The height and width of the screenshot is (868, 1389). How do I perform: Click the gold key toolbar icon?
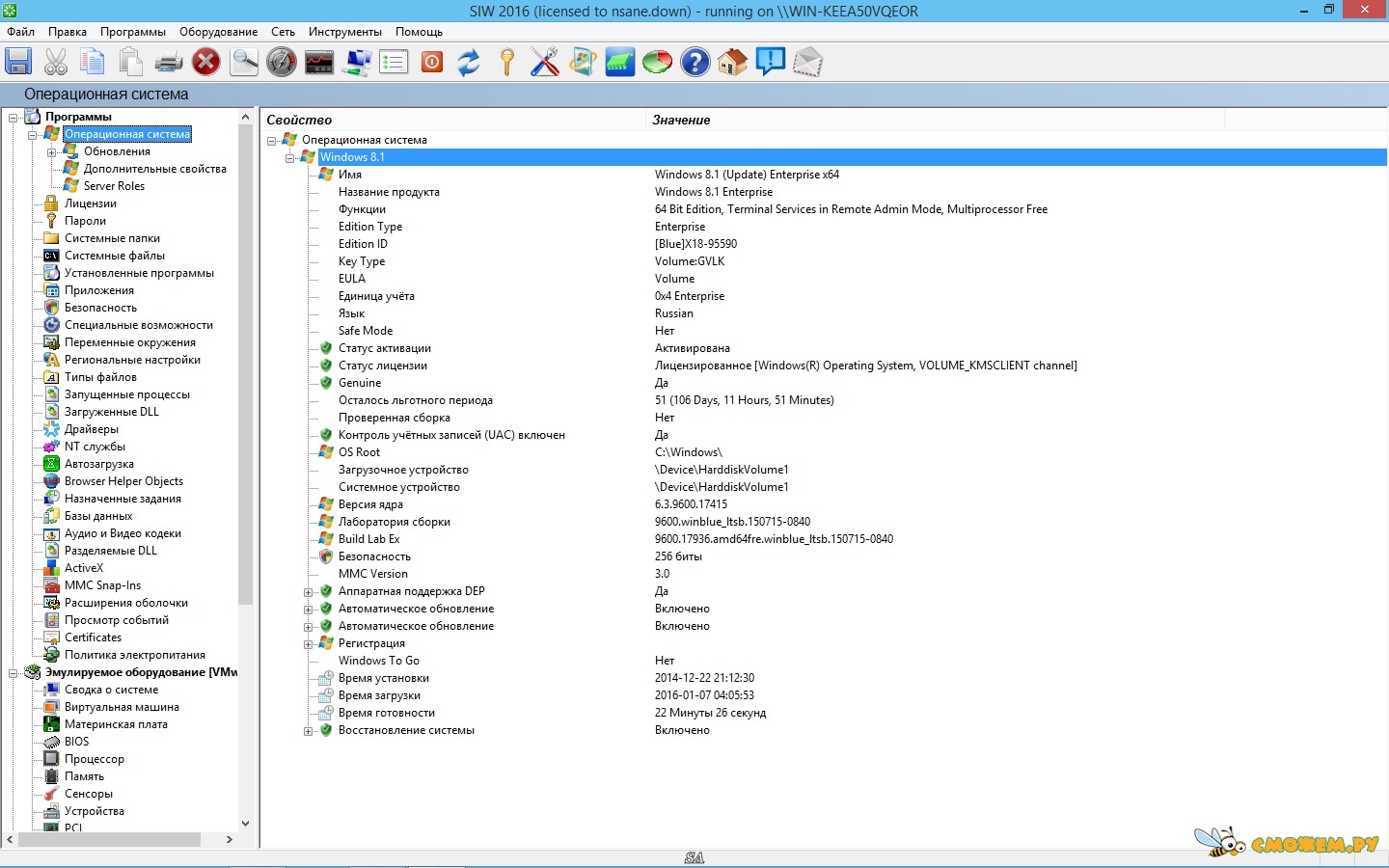[507, 63]
